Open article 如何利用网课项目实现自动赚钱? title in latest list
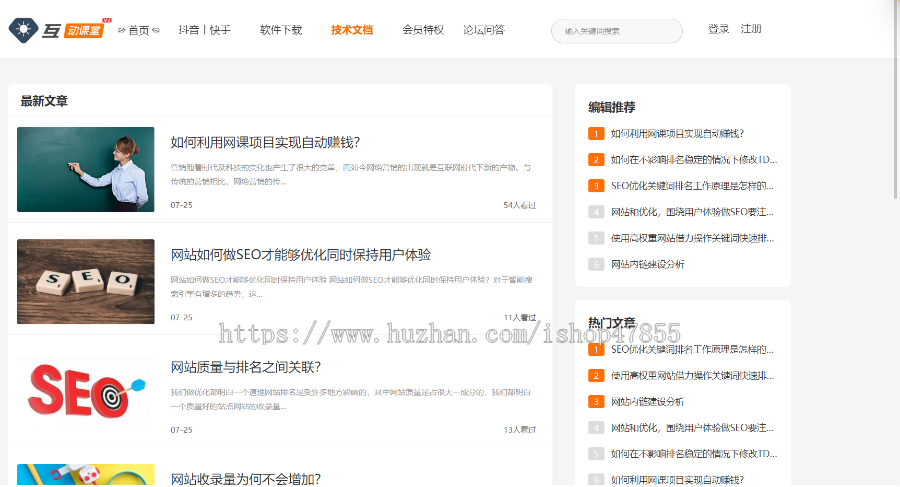The width and height of the screenshot is (900, 487). tap(265, 142)
